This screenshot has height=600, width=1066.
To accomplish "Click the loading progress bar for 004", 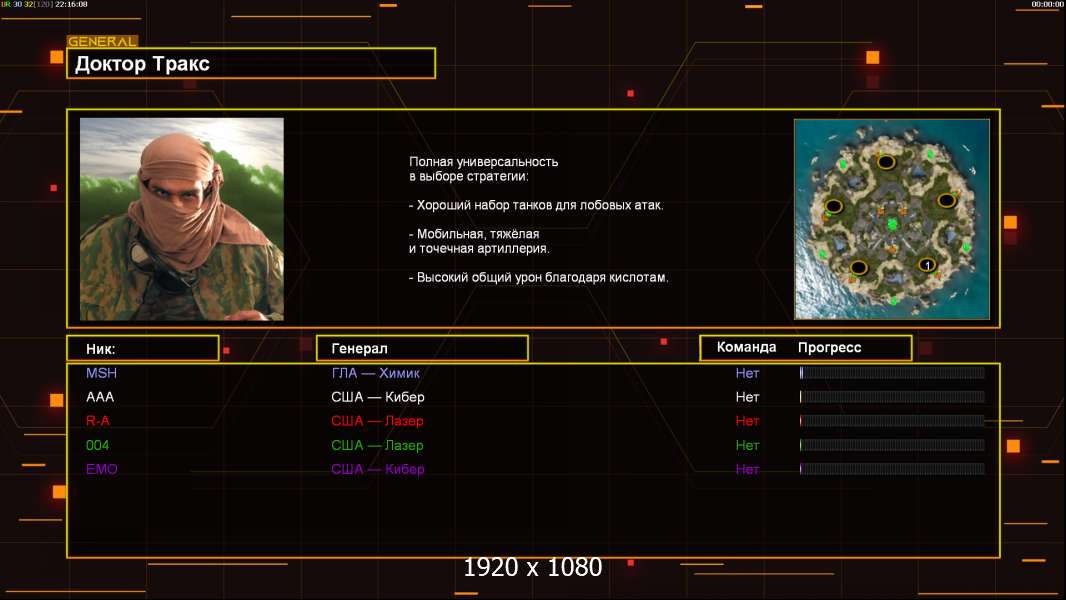I will click(x=892, y=445).
